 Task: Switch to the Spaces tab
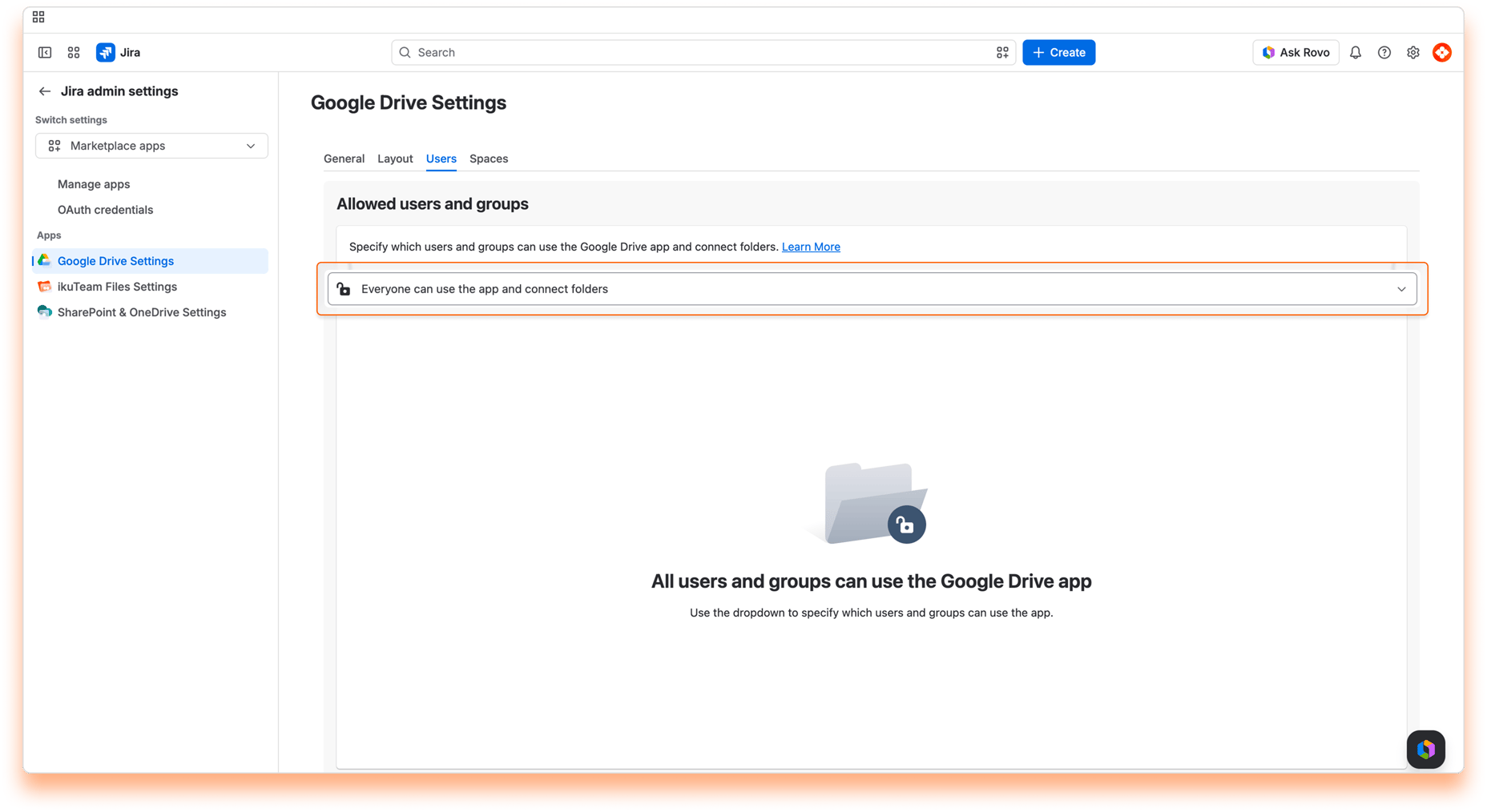point(489,159)
